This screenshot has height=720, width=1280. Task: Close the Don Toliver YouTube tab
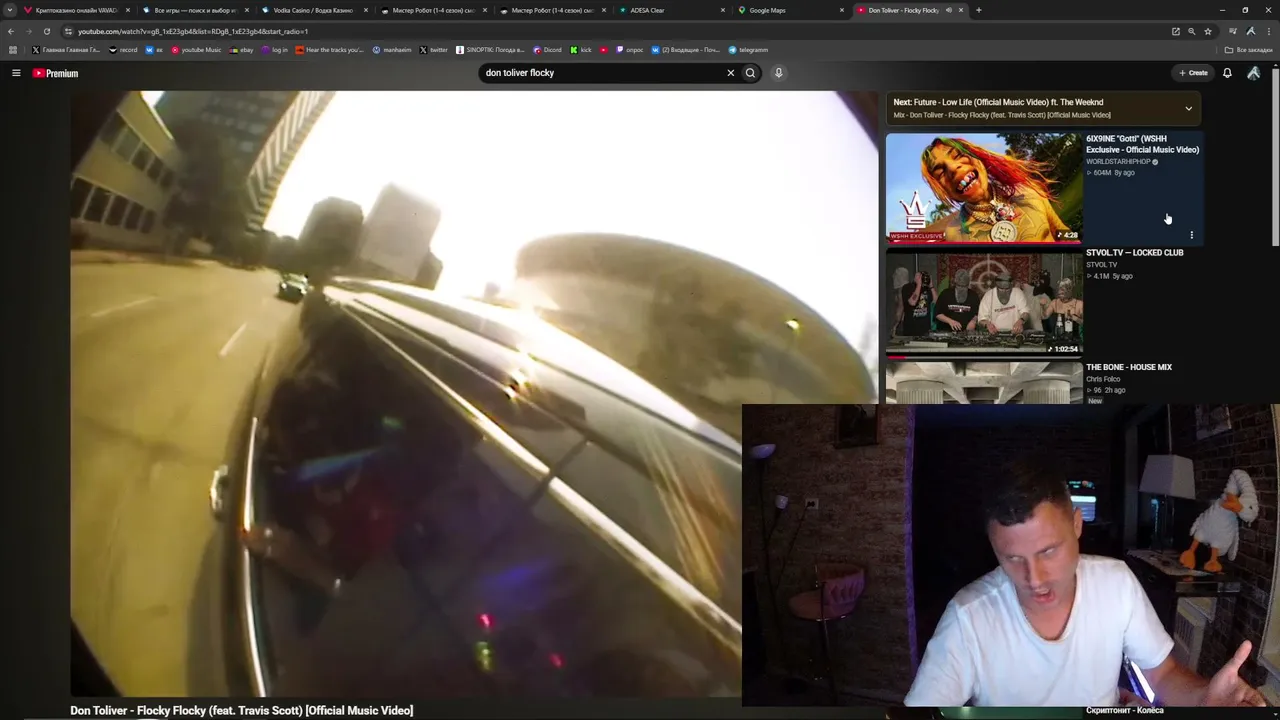pyautogui.click(x=960, y=10)
